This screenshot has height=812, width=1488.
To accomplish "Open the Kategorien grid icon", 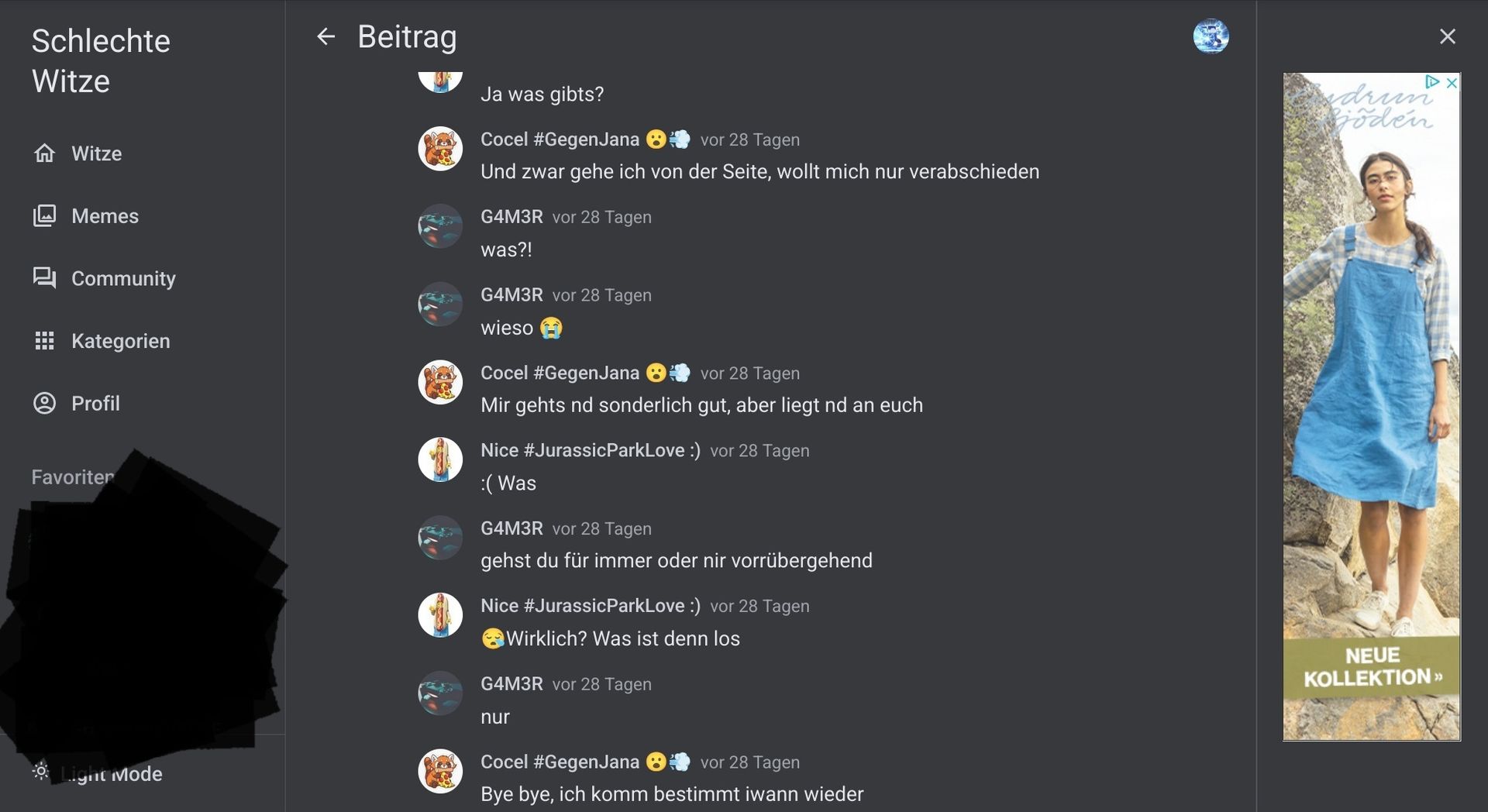I will tap(45, 341).
